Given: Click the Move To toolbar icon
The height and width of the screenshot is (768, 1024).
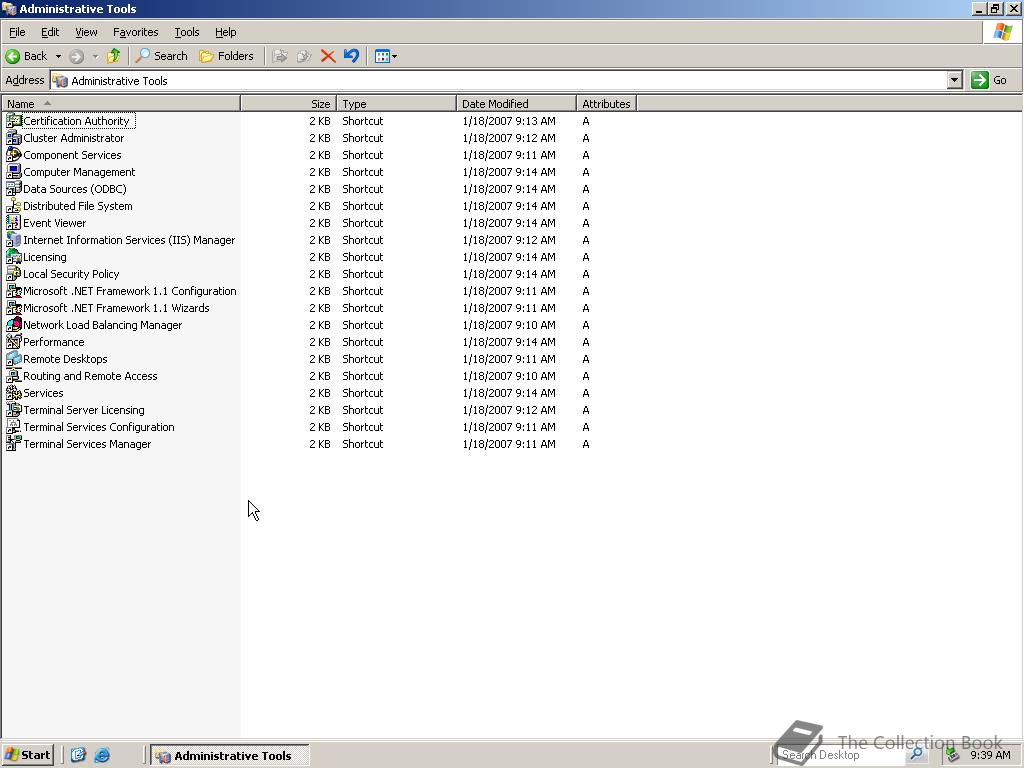Looking at the screenshot, I should pyautogui.click(x=280, y=56).
